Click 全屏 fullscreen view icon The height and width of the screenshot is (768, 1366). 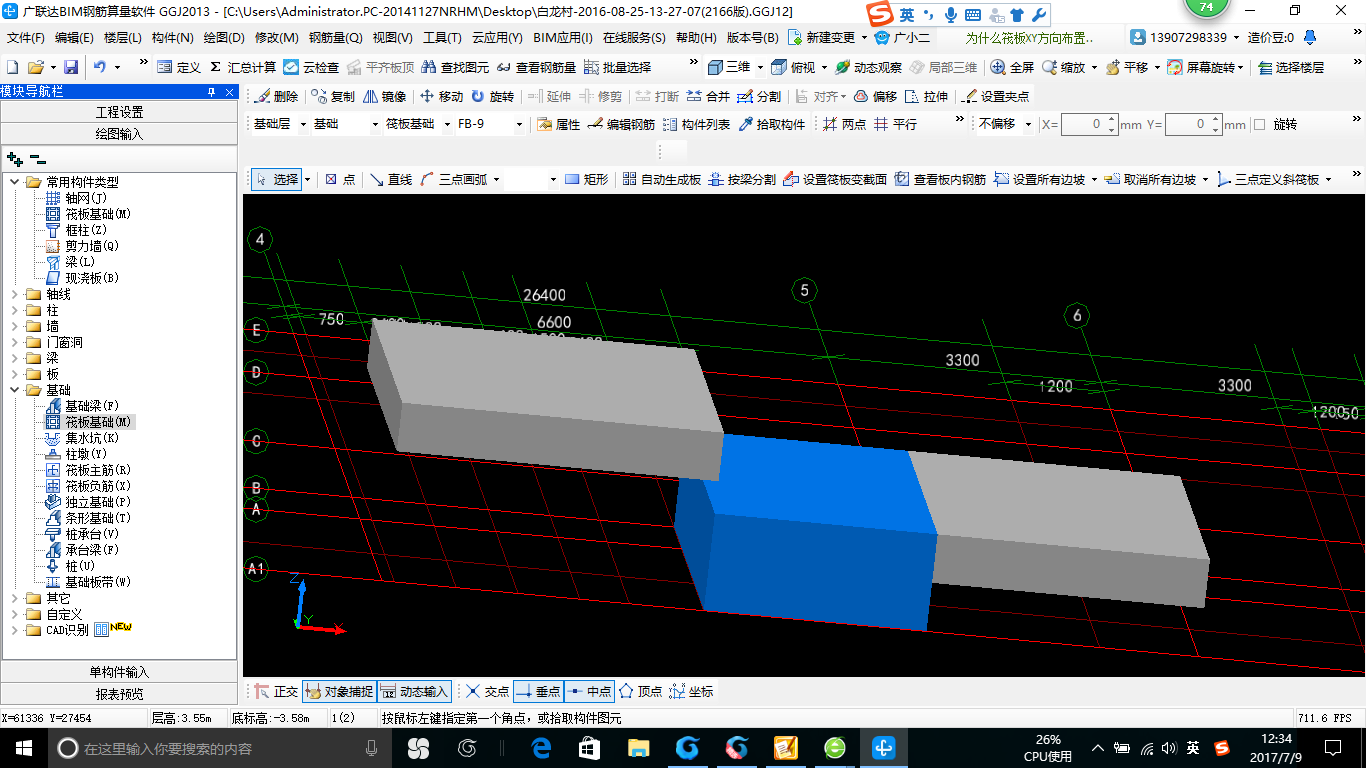[1012, 68]
